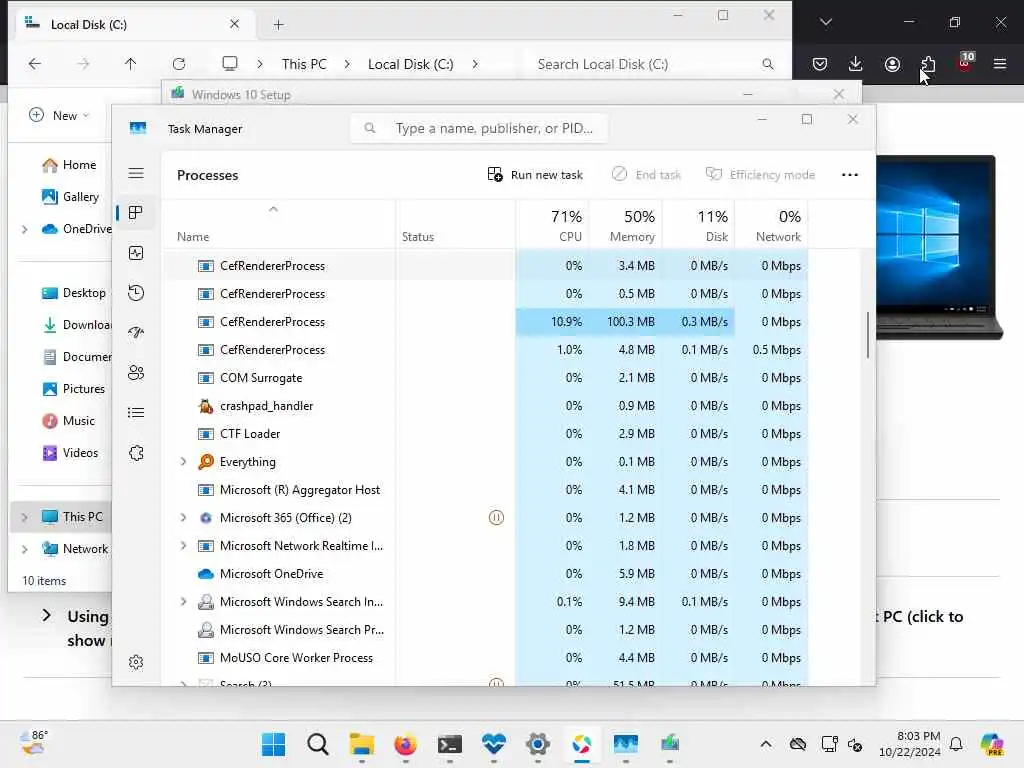Refresh File Explorer view

[x=179, y=64]
